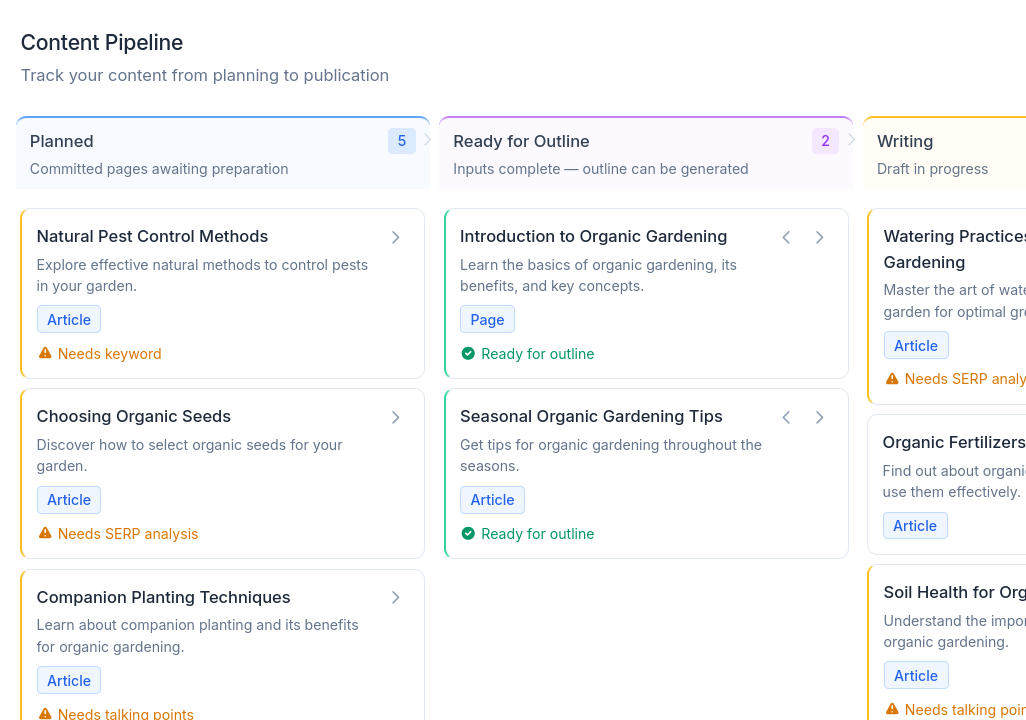
Task: Click the chevron in the Planned column header
Action: pyautogui.click(x=427, y=140)
